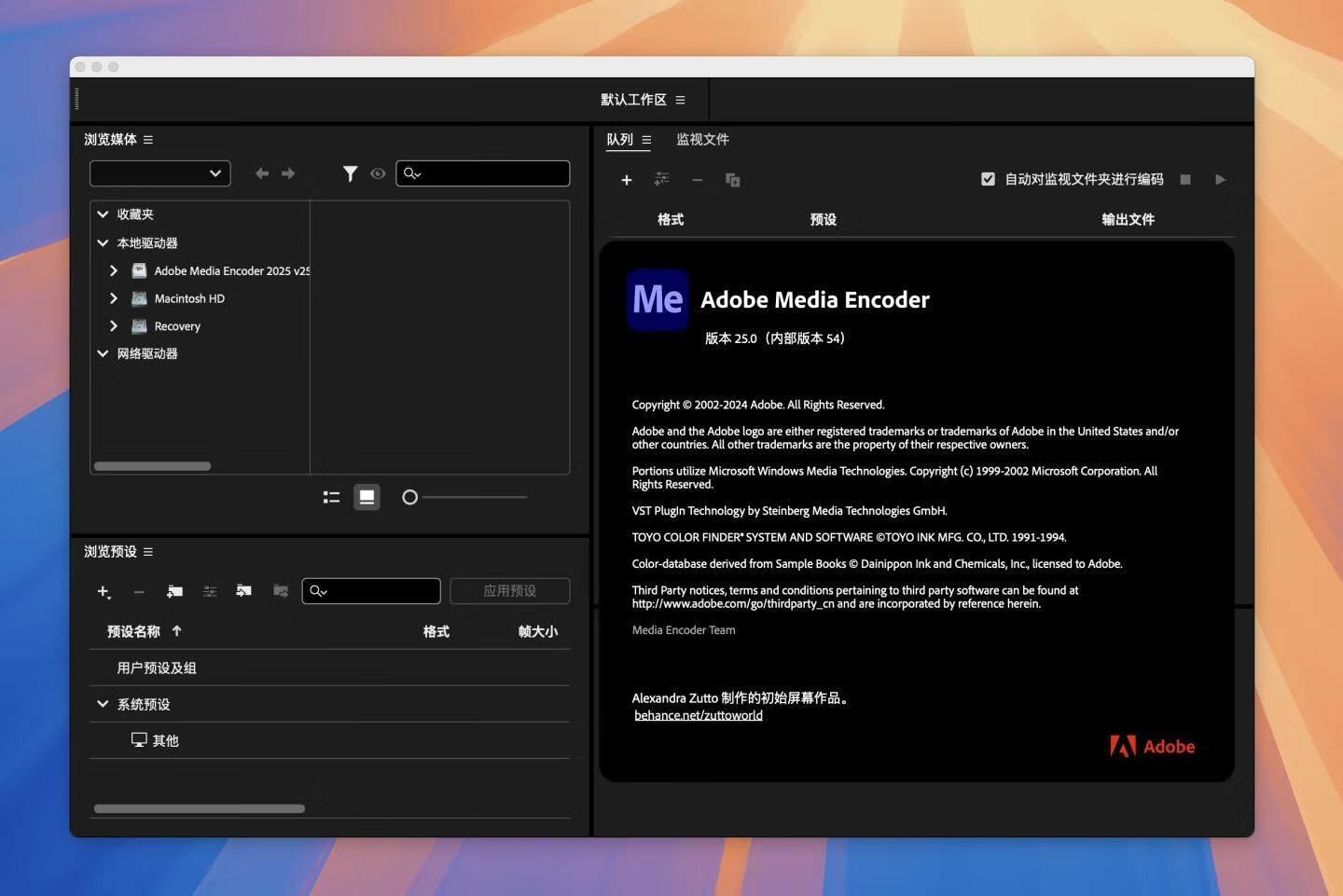
Task: Click the new preset group folder icon
Action: point(174,591)
